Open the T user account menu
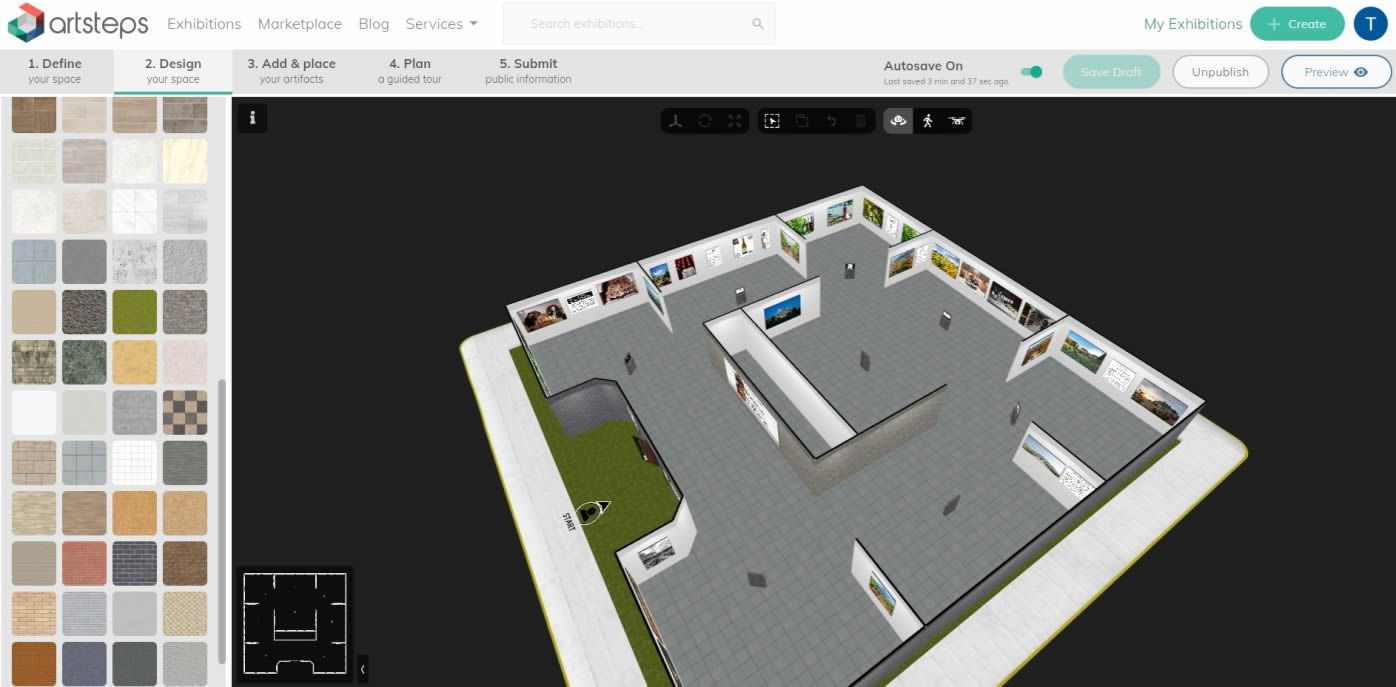The width and height of the screenshot is (1396, 687). tap(1370, 24)
